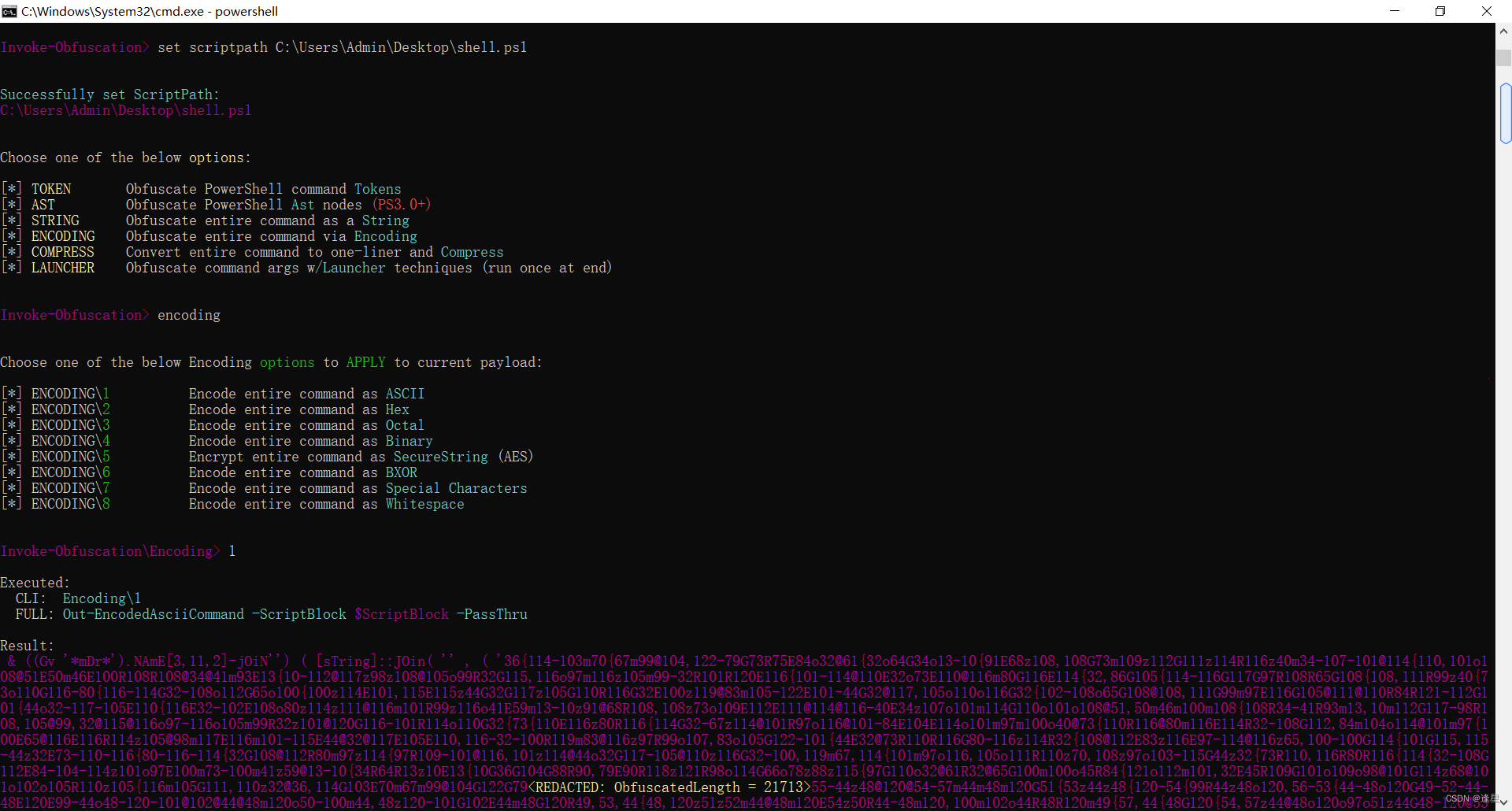Screen dimensions: 1512x811
Task: Close the cmd.exe powershell window
Action: [x=1487, y=11]
